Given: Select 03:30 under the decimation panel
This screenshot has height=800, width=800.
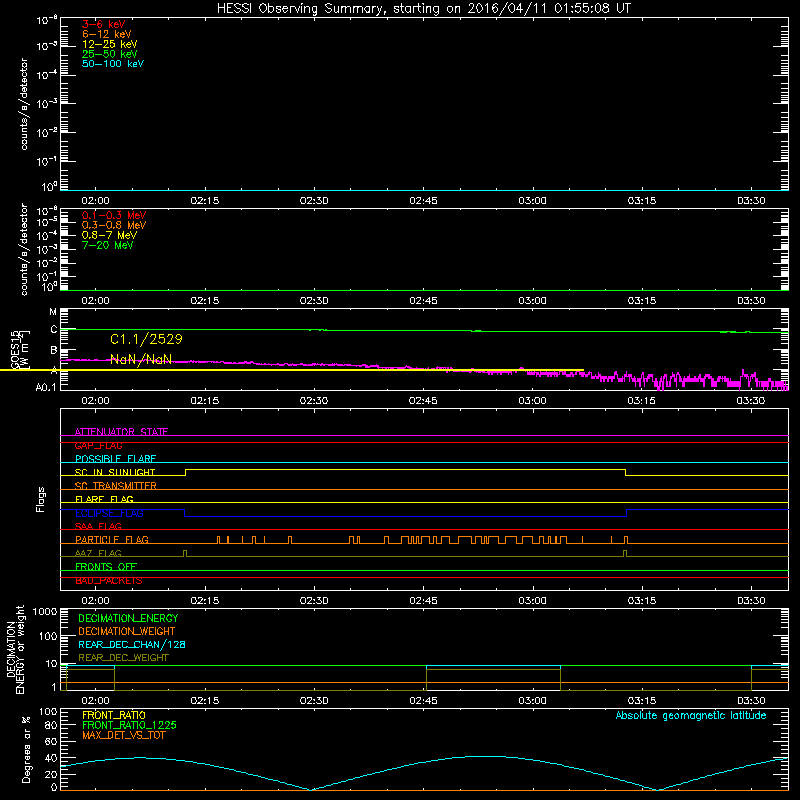Looking at the screenshot, I should [x=751, y=701].
